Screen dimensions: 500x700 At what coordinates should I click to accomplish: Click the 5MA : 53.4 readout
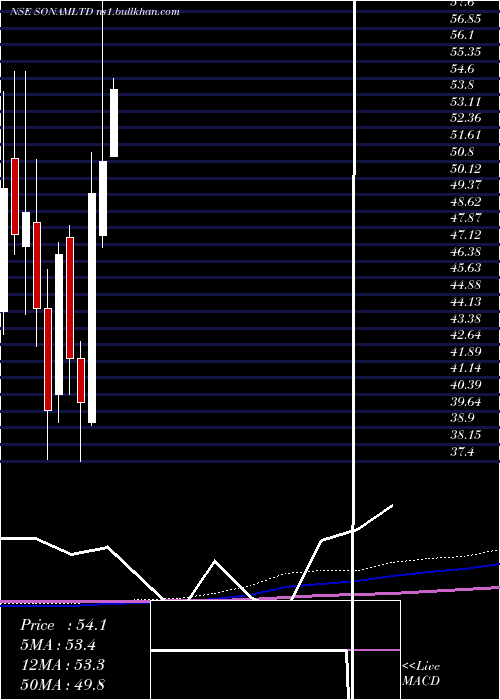coord(58,645)
